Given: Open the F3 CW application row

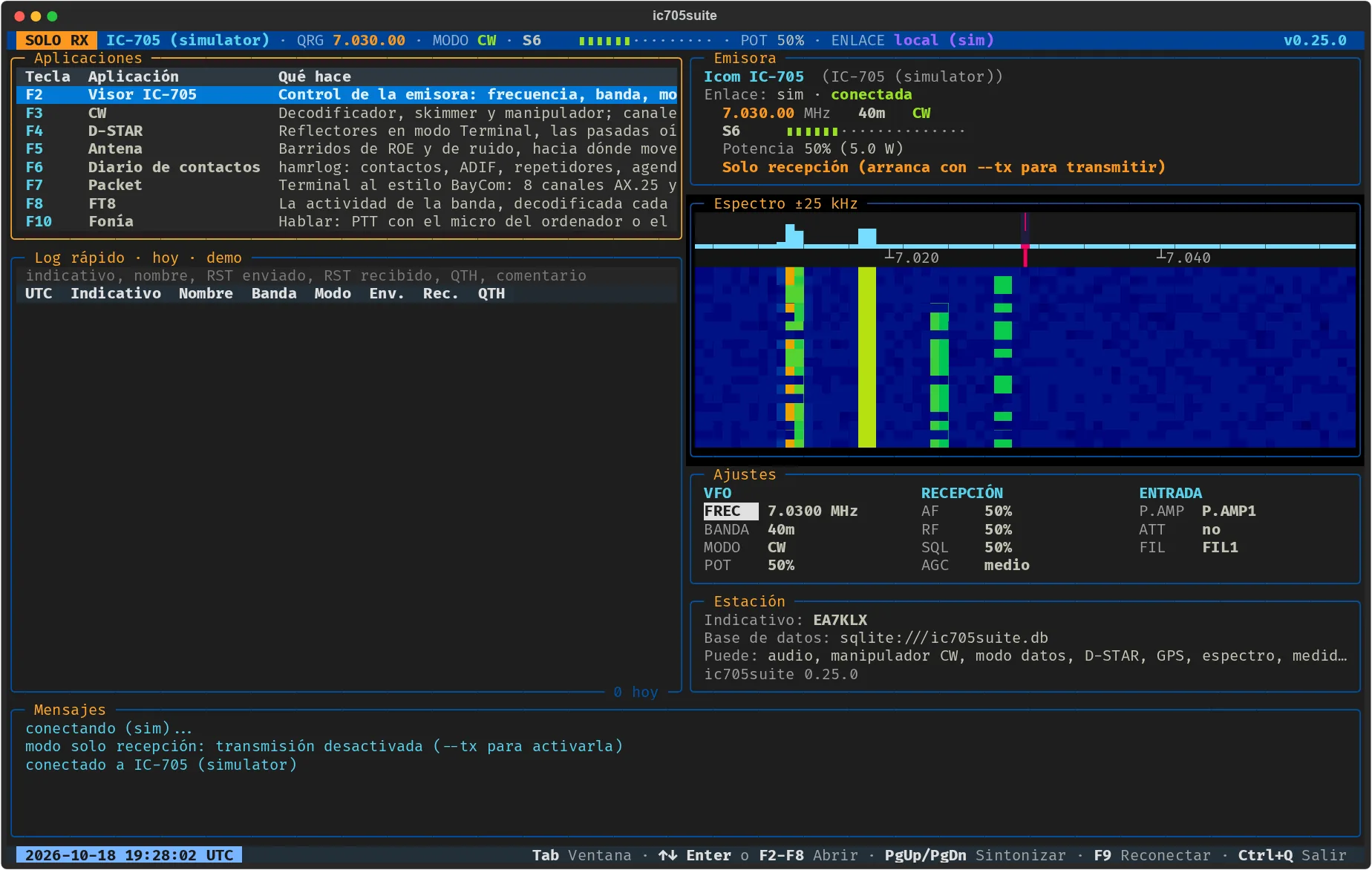Looking at the screenshot, I should tap(347, 113).
